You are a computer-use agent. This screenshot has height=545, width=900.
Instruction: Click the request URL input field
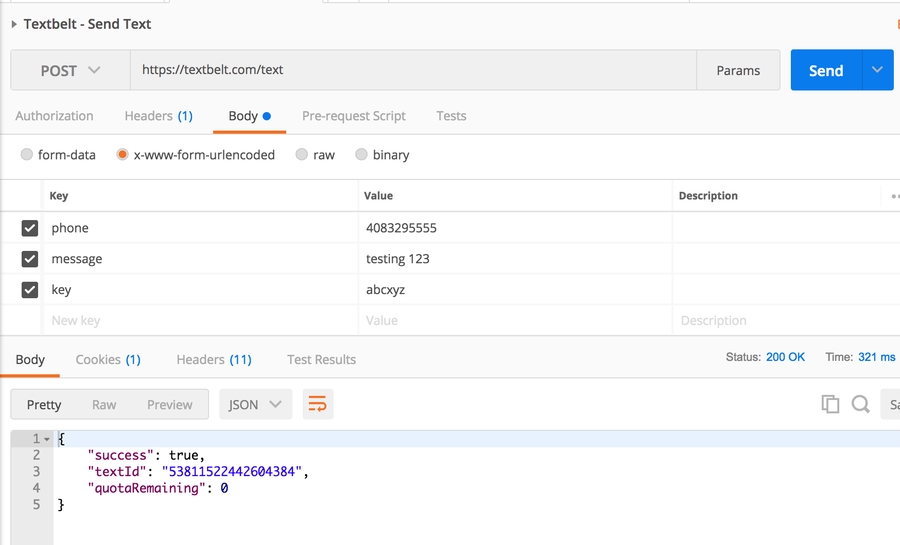click(412, 71)
